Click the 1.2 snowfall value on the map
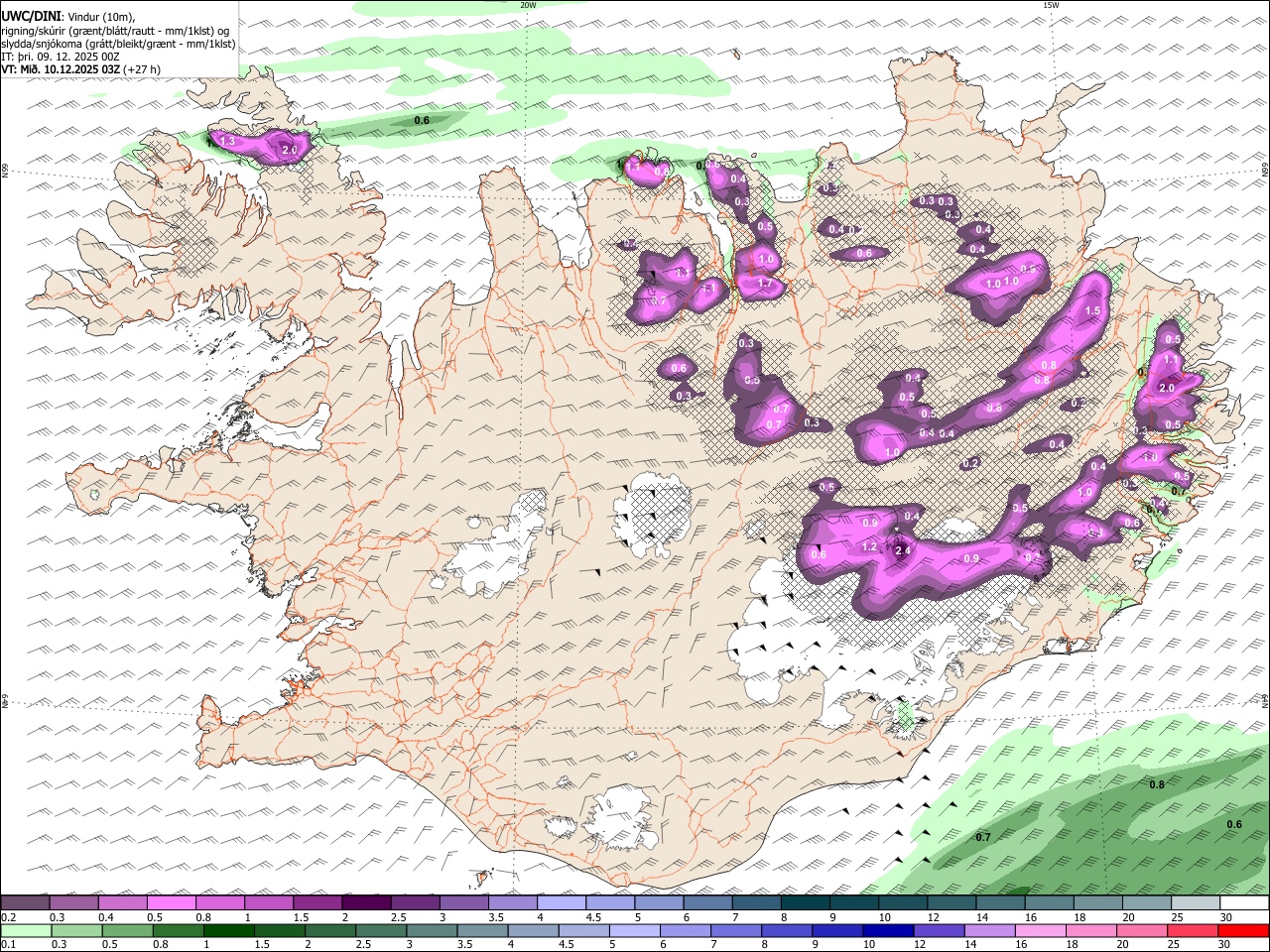The width and height of the screenshot is (1270, 952). [x=868, y=547]
